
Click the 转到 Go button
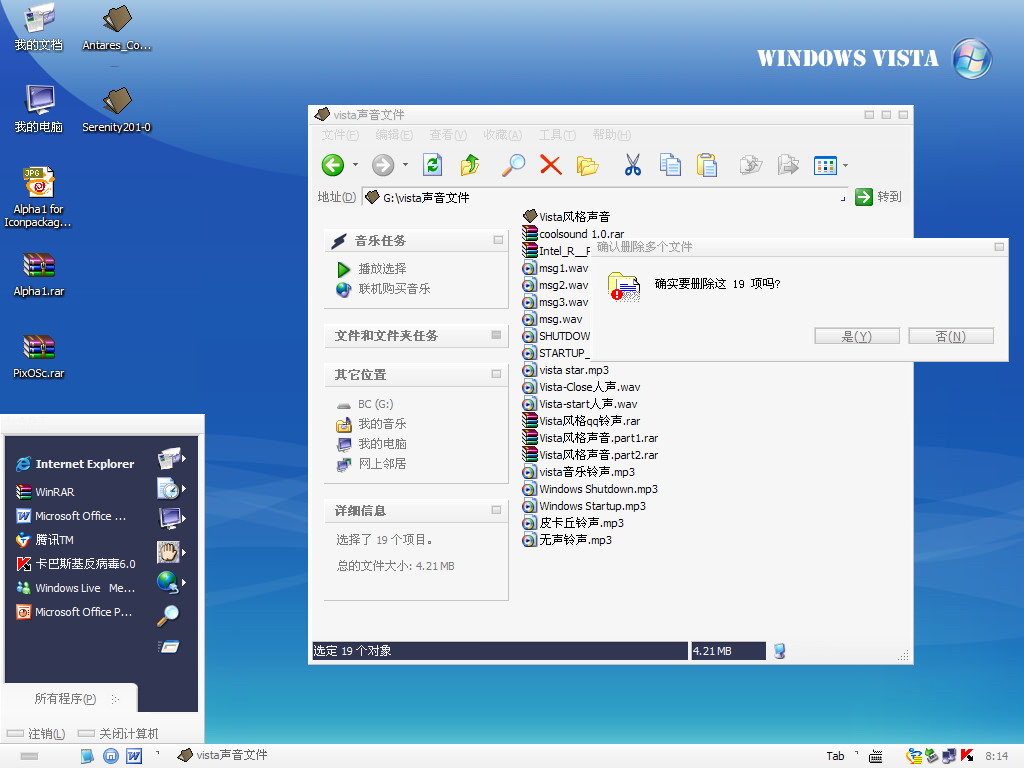[x=878, y=197]
